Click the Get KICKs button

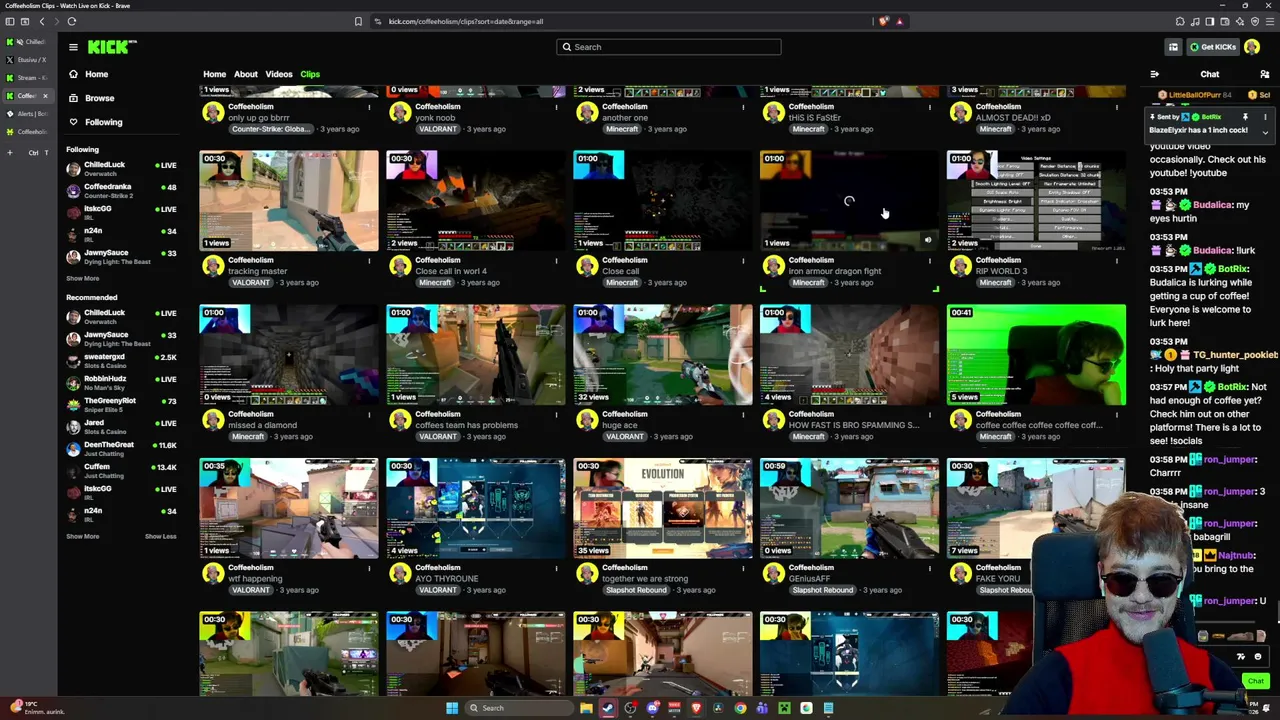point(1212,47)
